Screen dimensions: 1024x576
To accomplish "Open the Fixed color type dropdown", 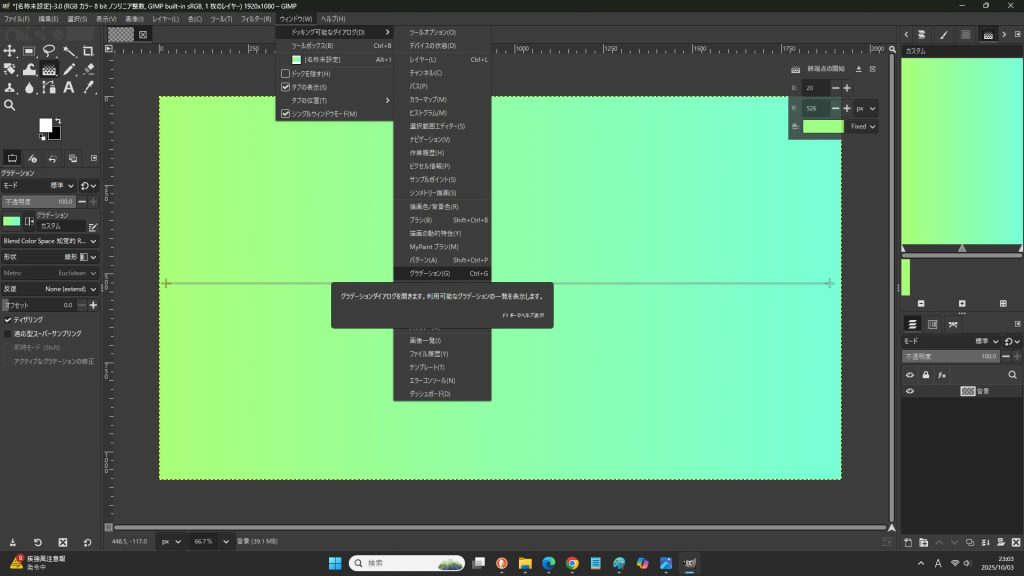I will tap(863, 127).
